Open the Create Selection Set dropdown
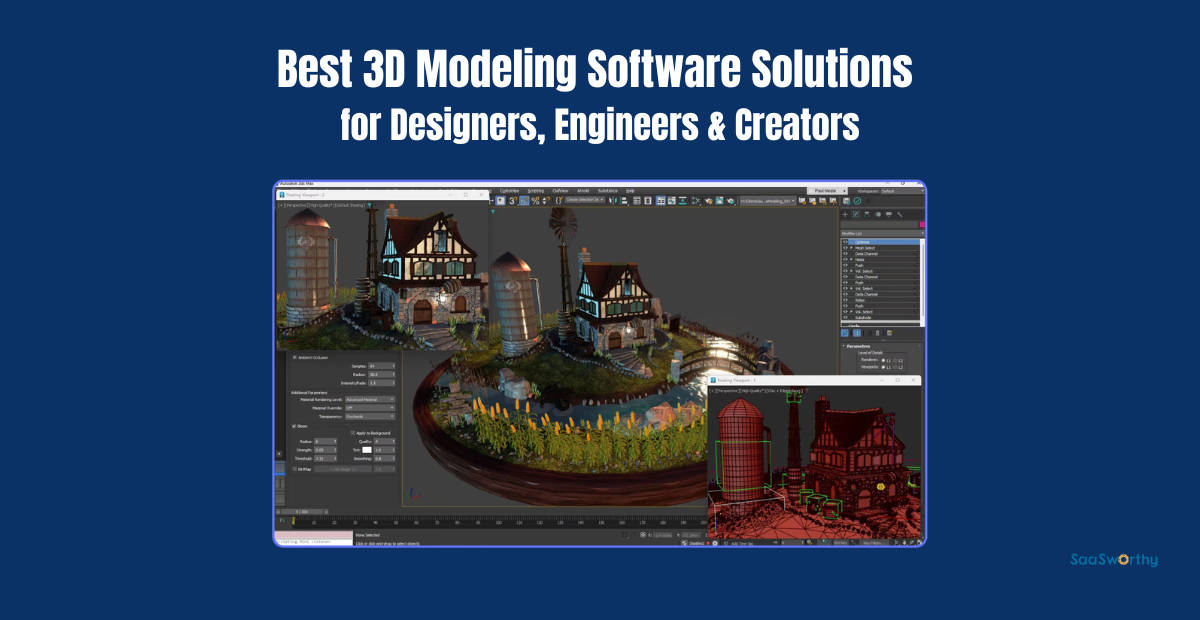This screenshot has width=1200, height=620. coord(585,201)
